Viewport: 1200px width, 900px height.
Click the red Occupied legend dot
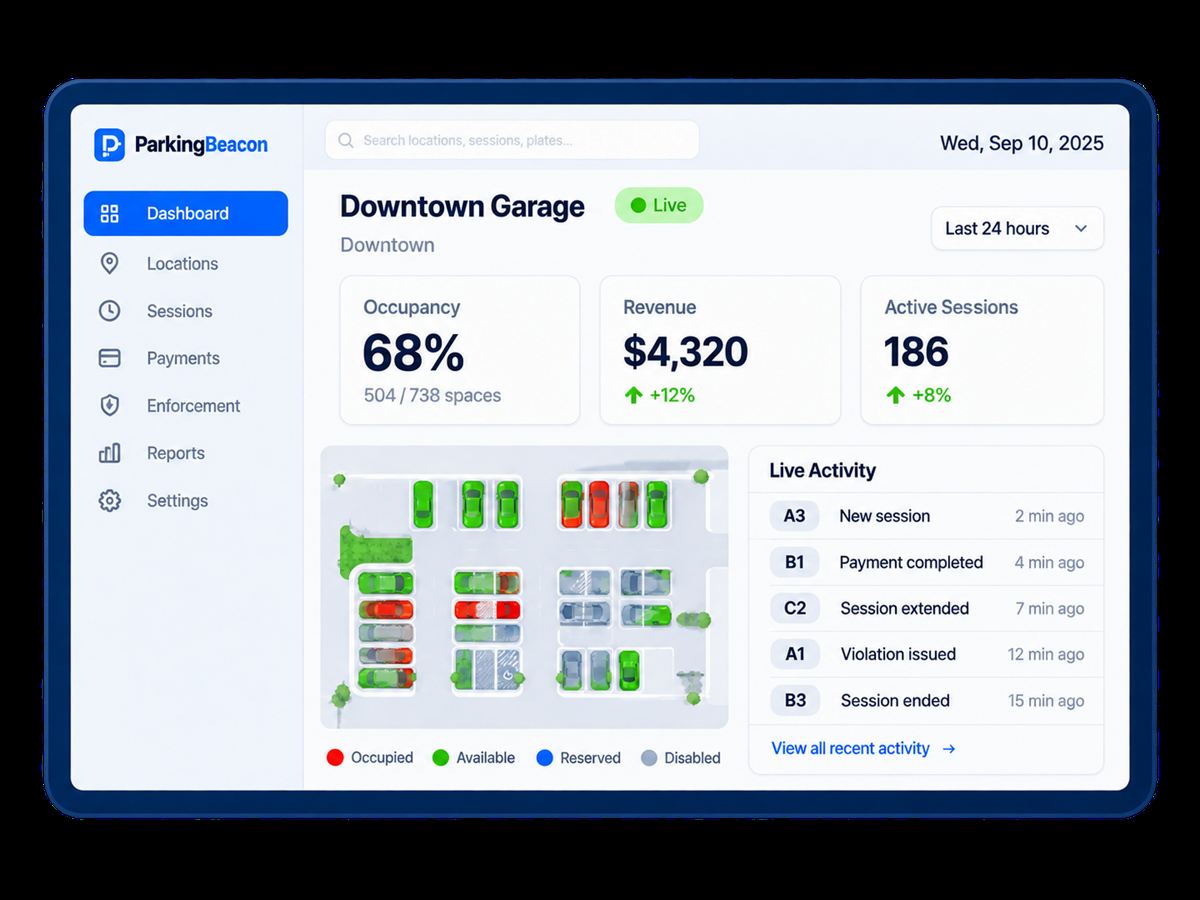[x=335, y=758]
